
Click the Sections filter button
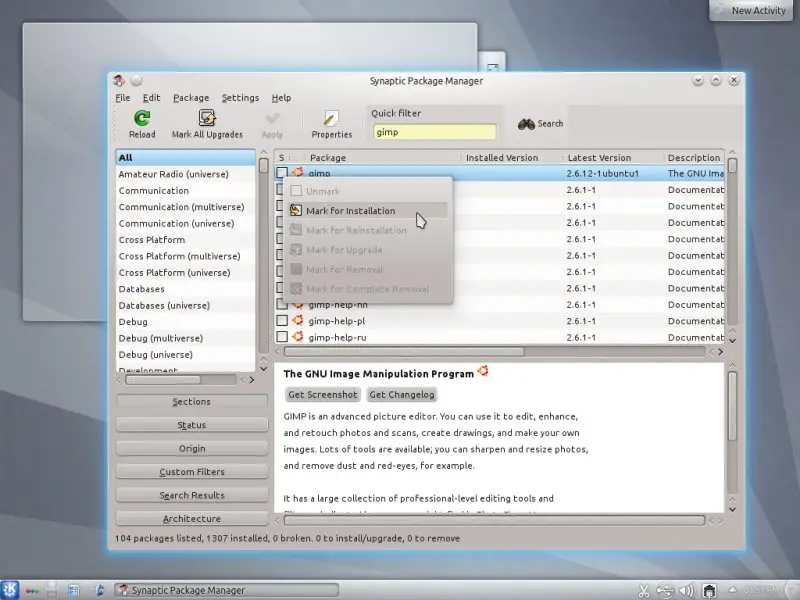click(x=192, y=402)
